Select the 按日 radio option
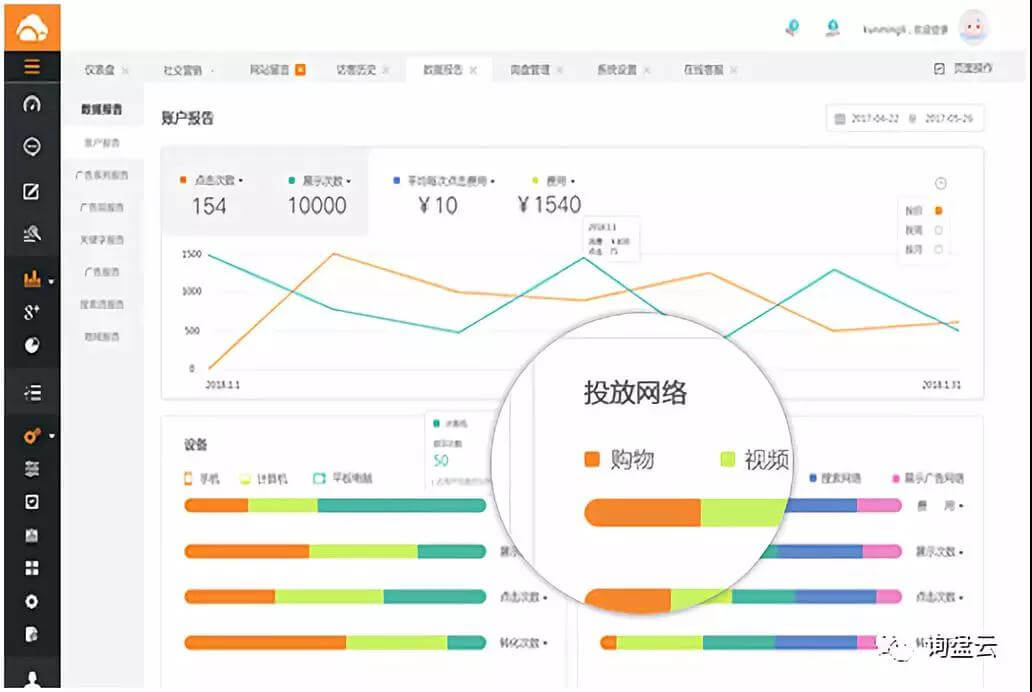 [x=939, y=211]
